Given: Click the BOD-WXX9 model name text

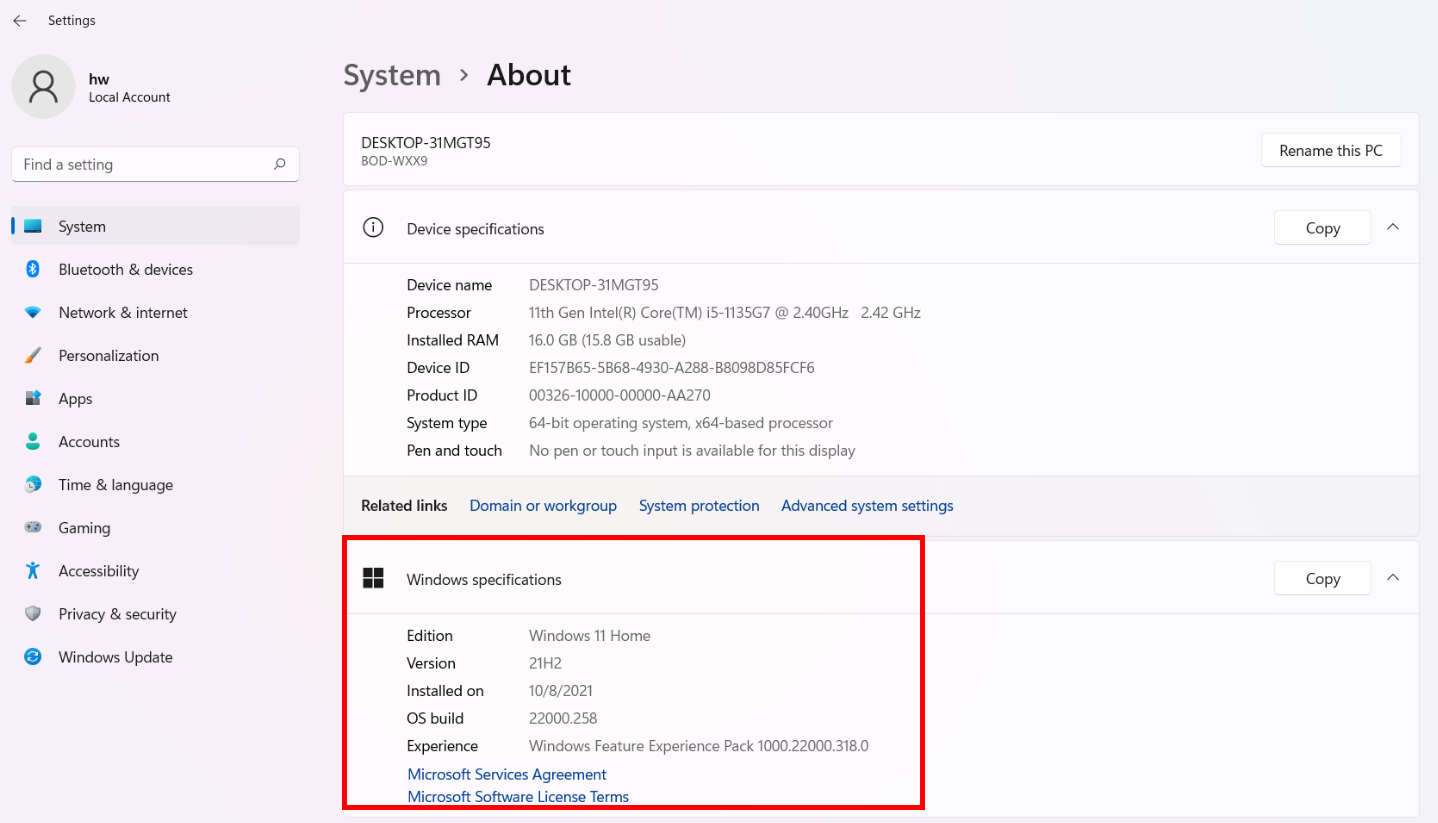Looking at the screenshot, I should [x=394, y=160].
